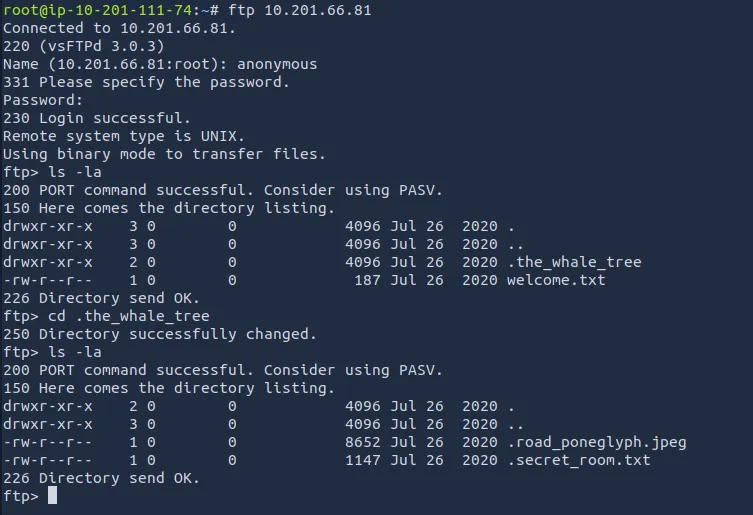
Task: Click the 250 Directory successfully changed line
Action: [x=160, y=334]
